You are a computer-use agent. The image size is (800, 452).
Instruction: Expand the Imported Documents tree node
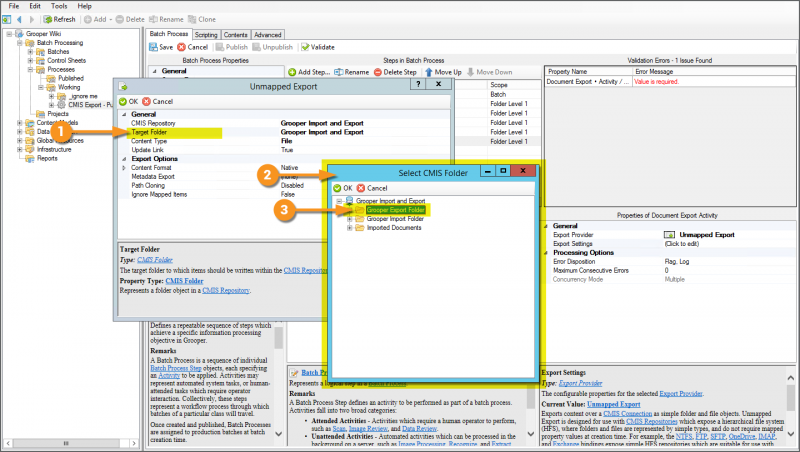pos(348,228)
